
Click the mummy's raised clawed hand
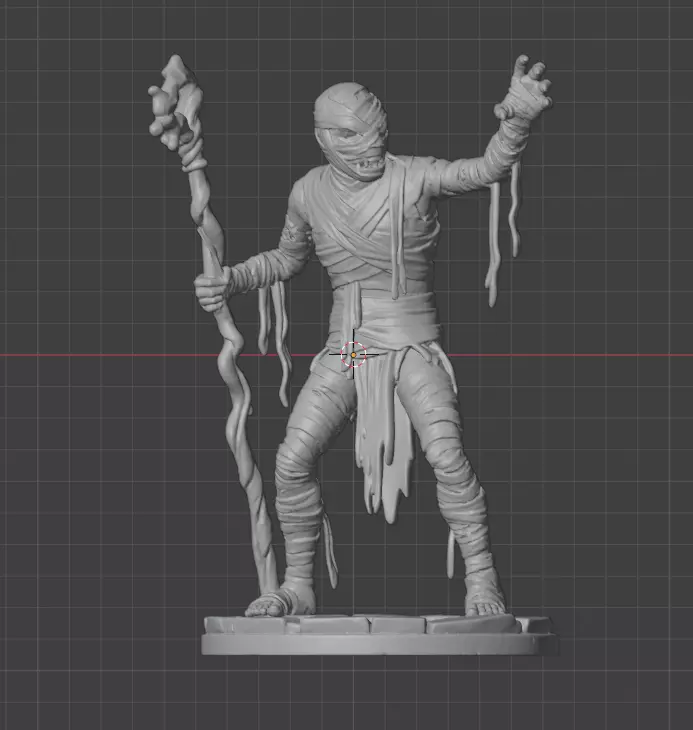coord(524,89)
